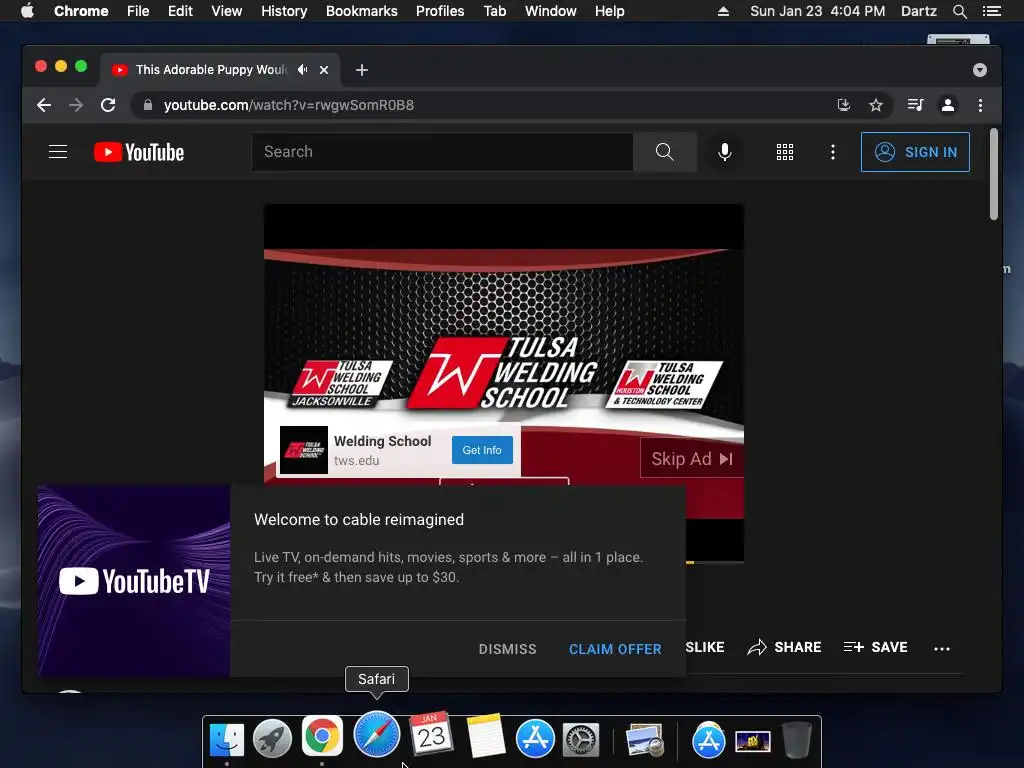Open System Preferences from the Dock
Screen dimensions: 1024x768
(581, 740)
